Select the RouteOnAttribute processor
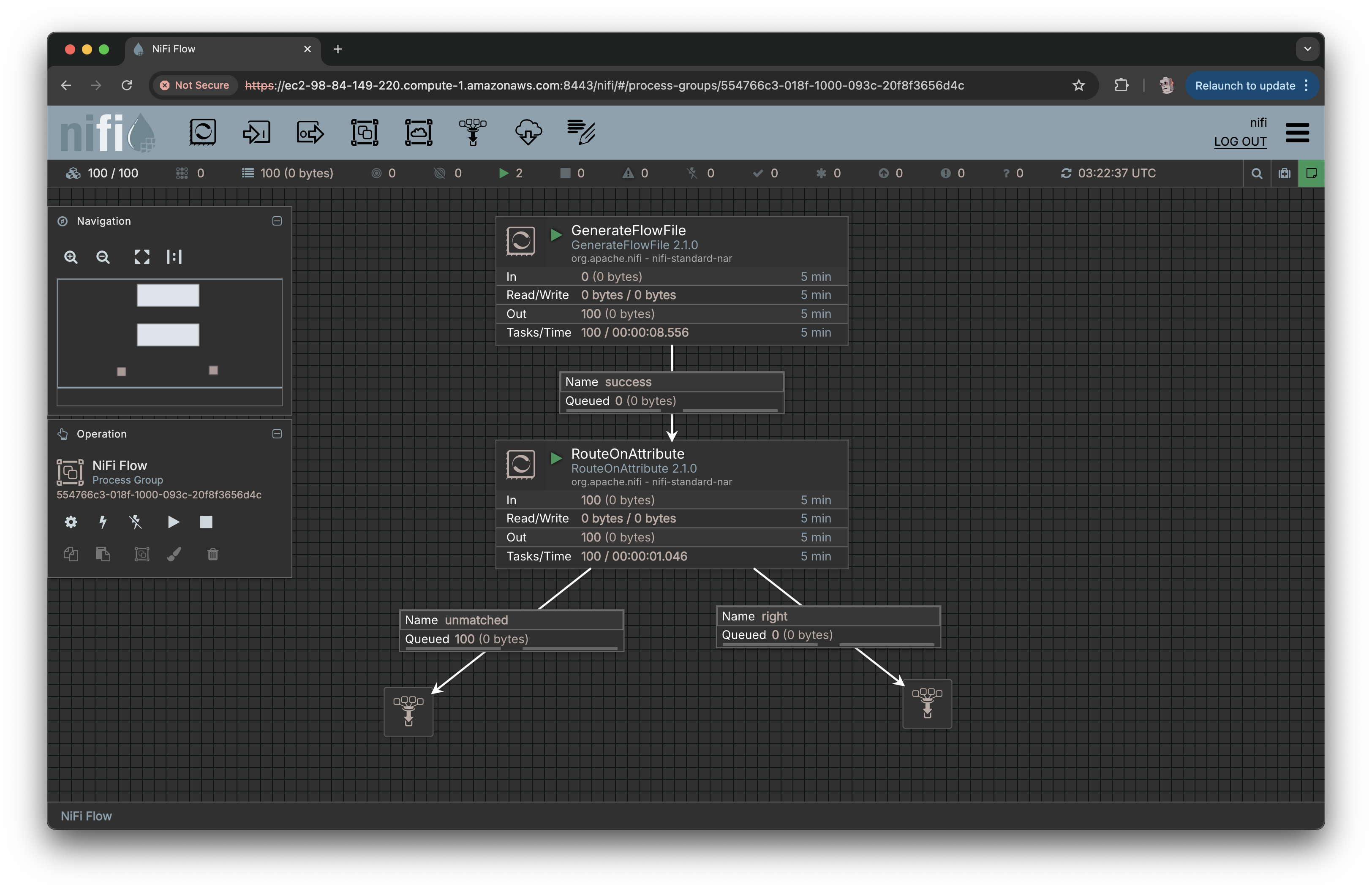This screenshot has height=892, width=1372. (672, 505)
